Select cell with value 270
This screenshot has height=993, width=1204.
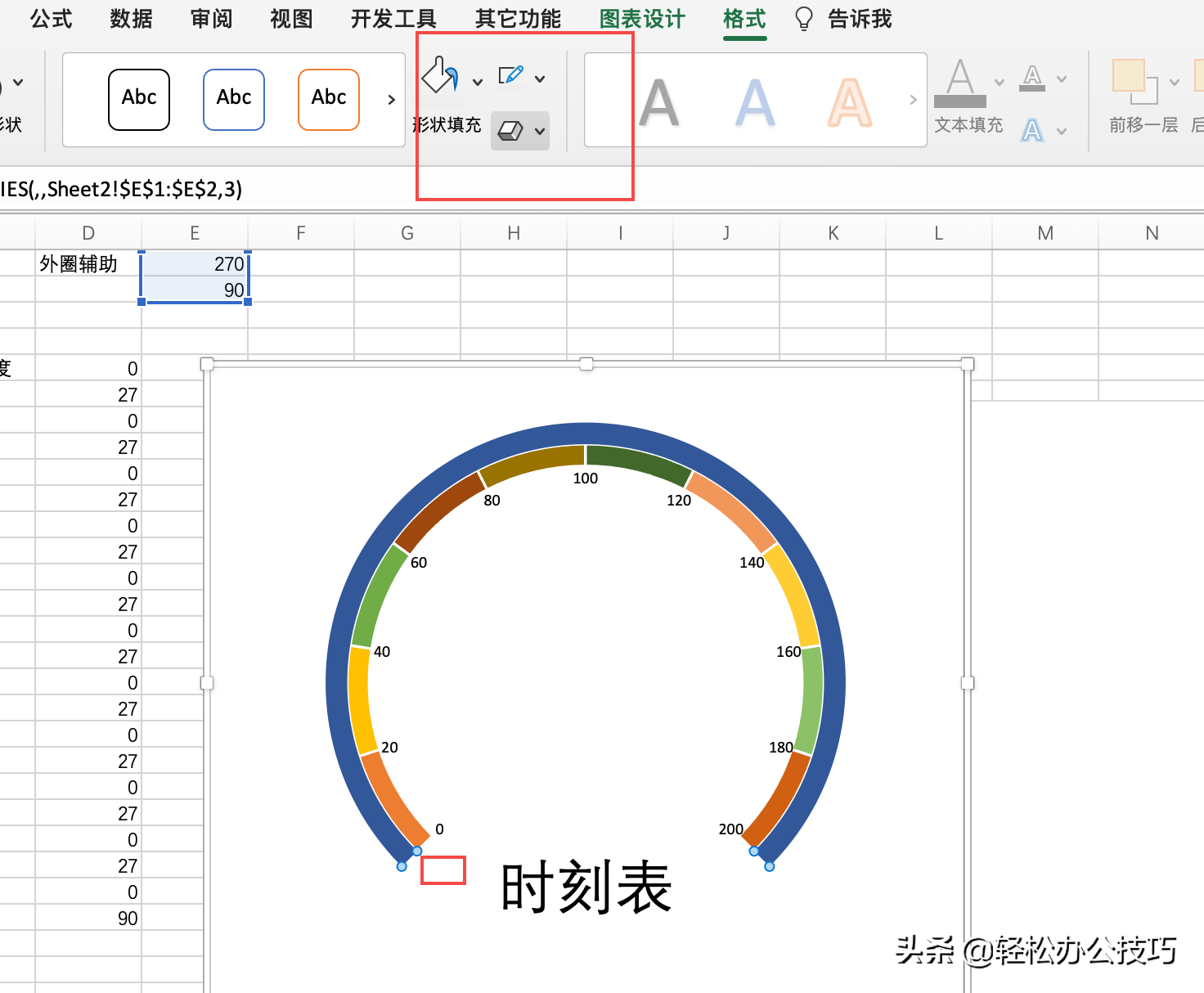pyautogui.click(x=195, y=263)
